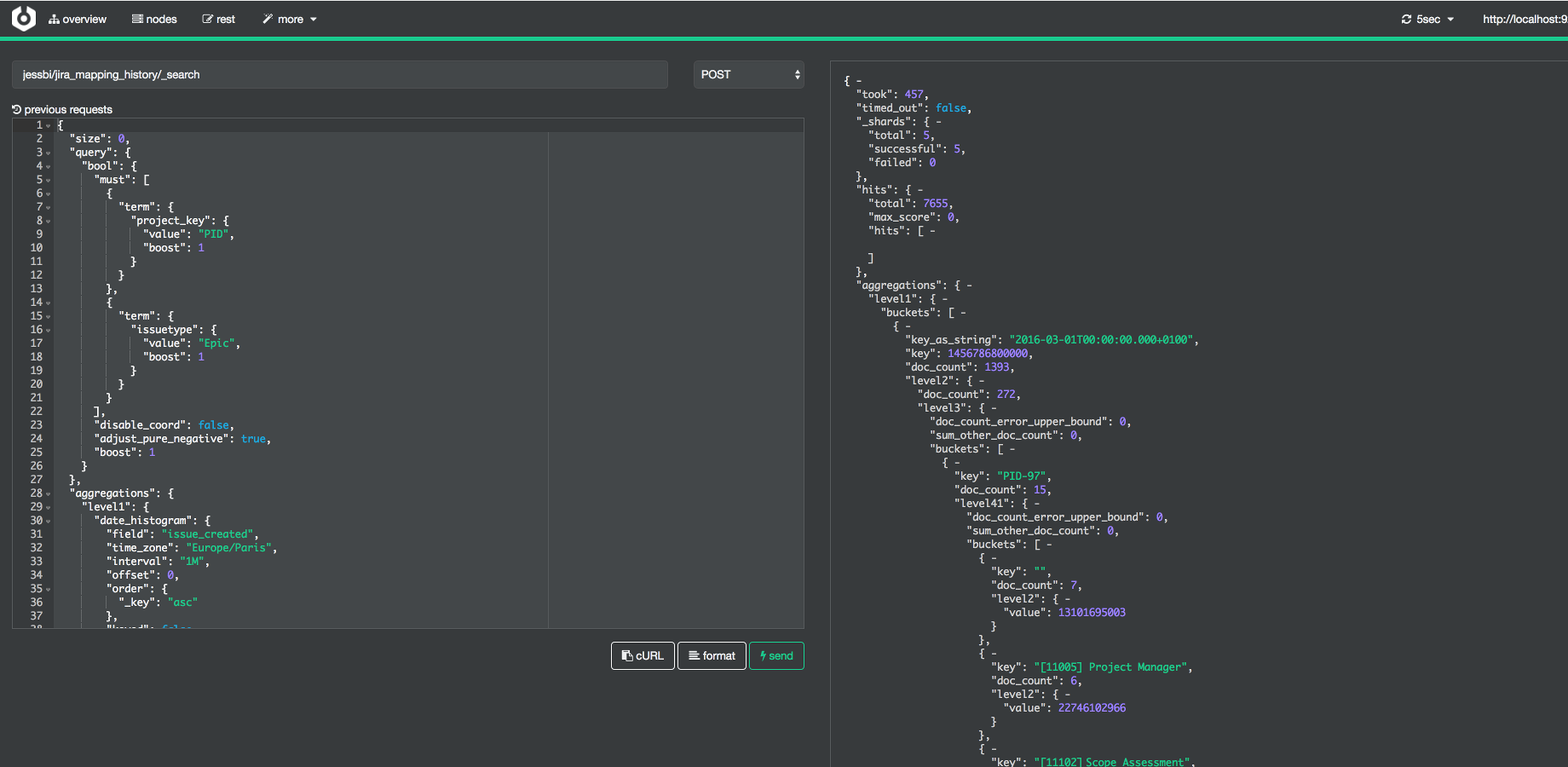The image size is (1568, 767).
Task: Open the POST method dropdown
Action: [749, 74]
